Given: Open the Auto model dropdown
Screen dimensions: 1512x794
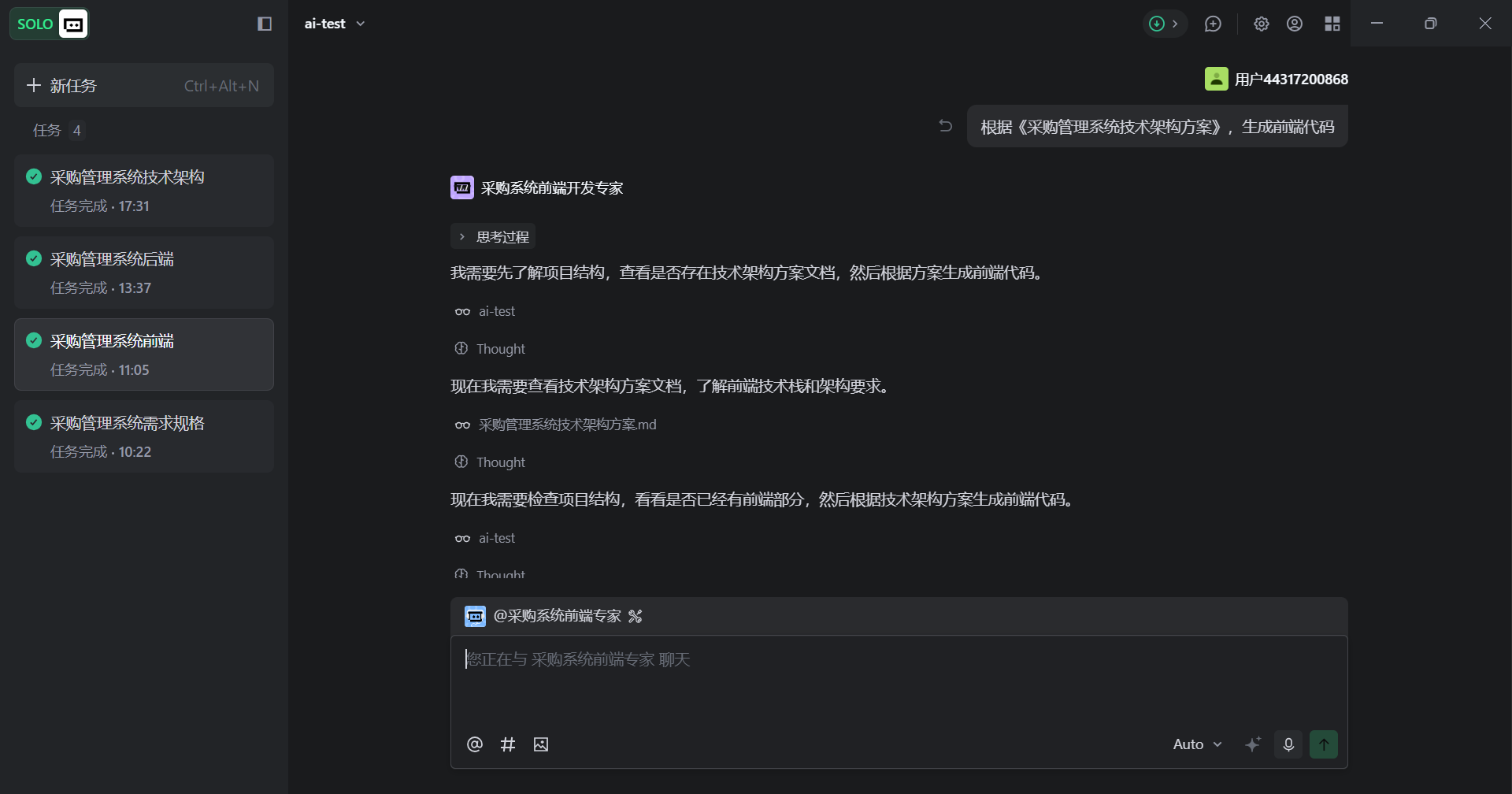Looking at the screenshot, I should click(1197, 744).
